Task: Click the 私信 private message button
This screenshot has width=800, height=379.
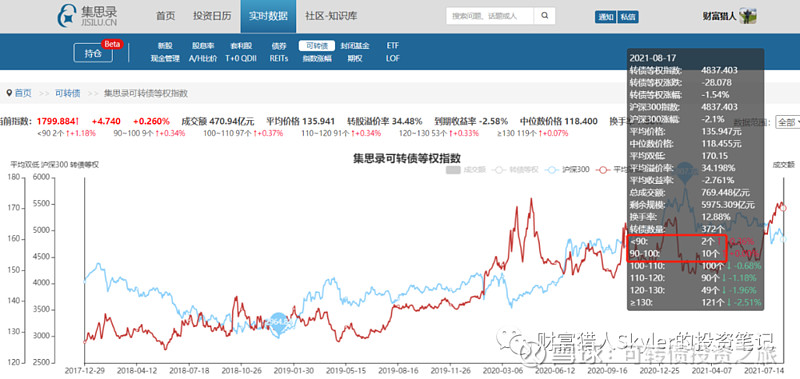Action: (628, 16)
